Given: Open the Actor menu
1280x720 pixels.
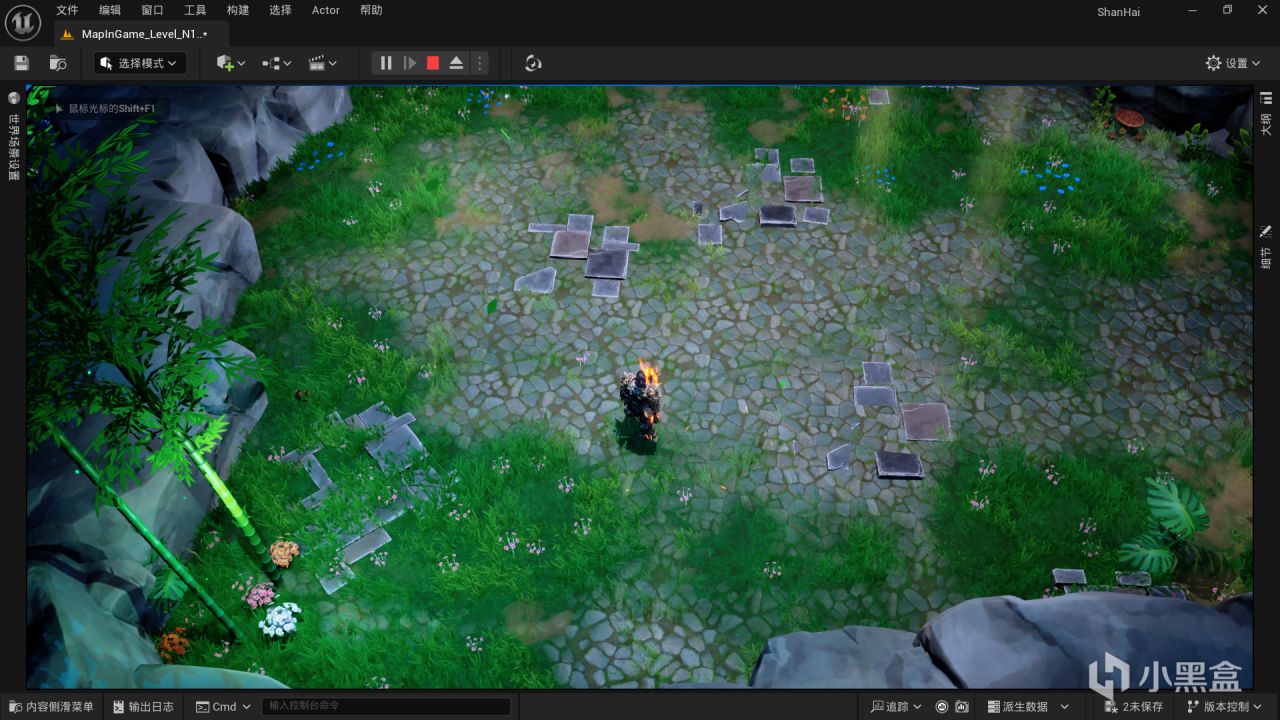Looking at the screenshot, I should click(x=326, y=10).
